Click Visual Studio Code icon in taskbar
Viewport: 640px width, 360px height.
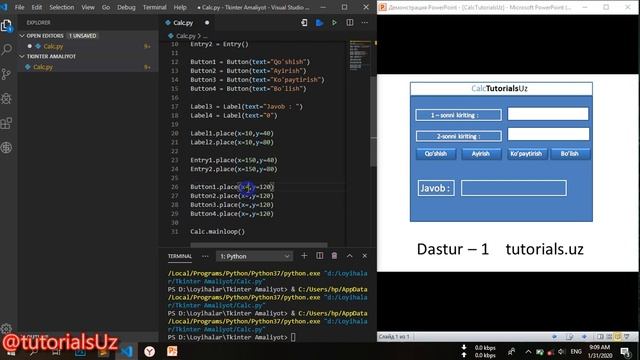tap(127, 351)
